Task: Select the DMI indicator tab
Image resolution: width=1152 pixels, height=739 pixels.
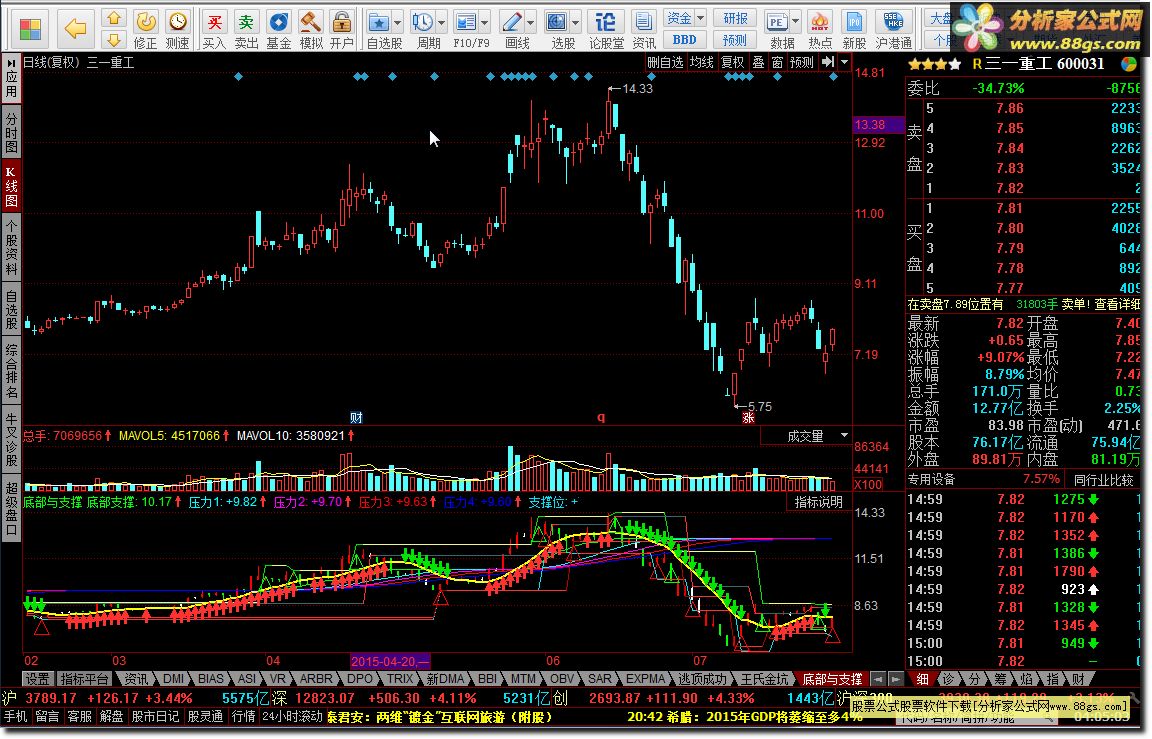Action: click(173, 679)
